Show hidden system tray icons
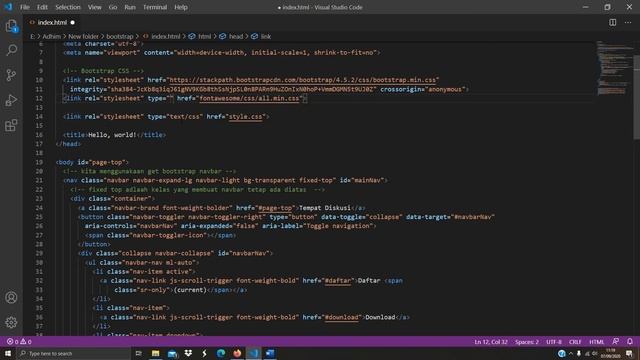Viewport: 640px width, 360px height. (571, 353)
